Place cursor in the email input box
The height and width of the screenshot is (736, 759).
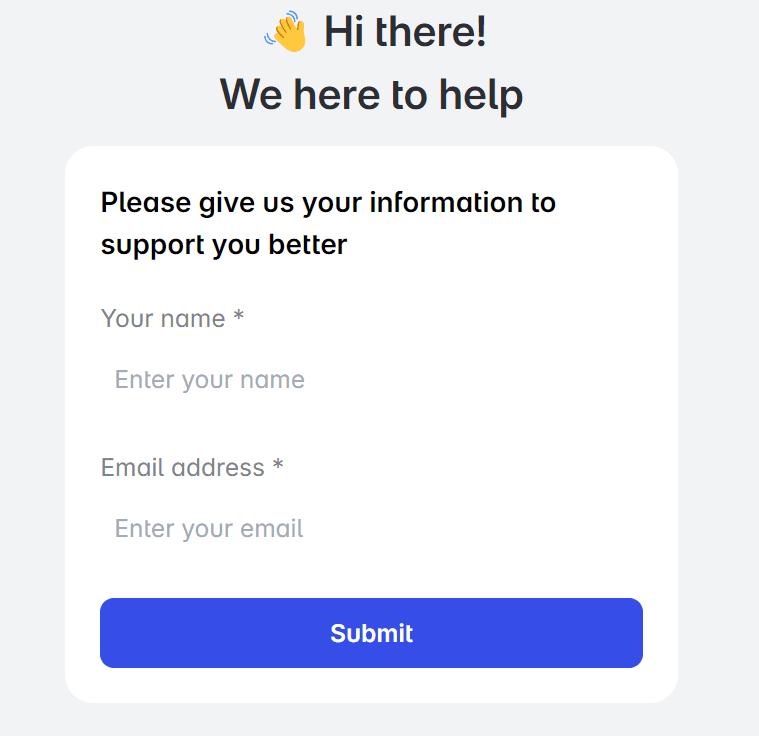(371, 528)
